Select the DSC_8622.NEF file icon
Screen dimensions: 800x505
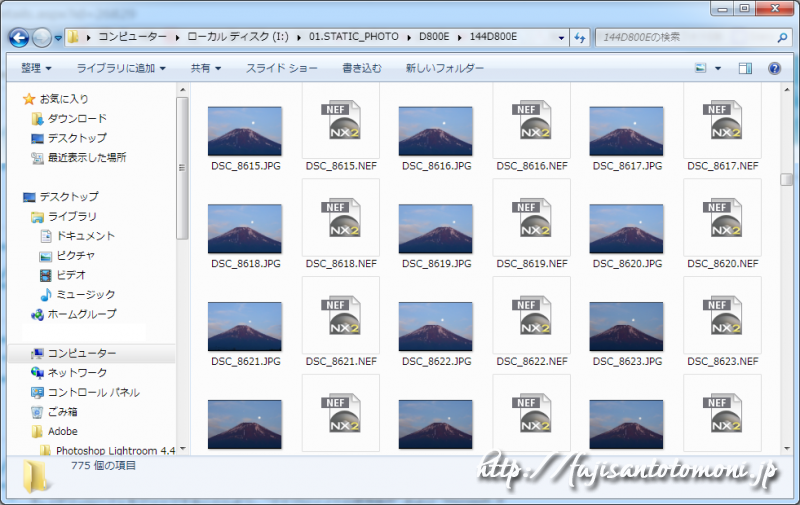pos(532,315)
